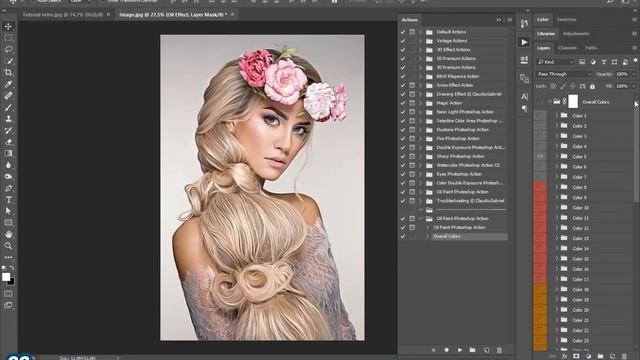Expand the Troubleshooting action set
Screen dimensions: 640x360
tap(420, 201)
